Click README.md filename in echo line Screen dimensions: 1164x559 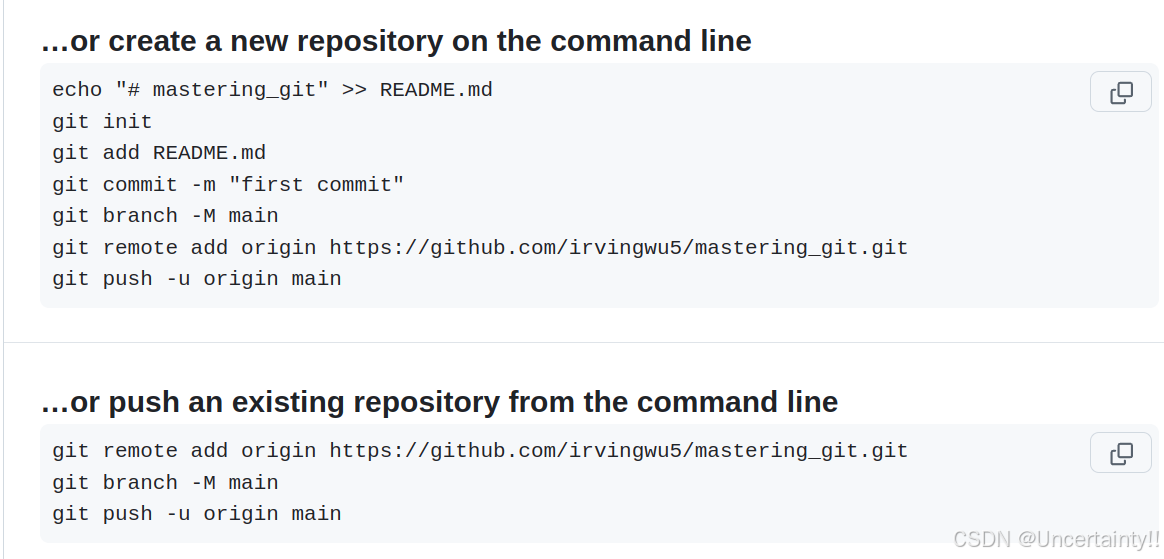(436, 90)
